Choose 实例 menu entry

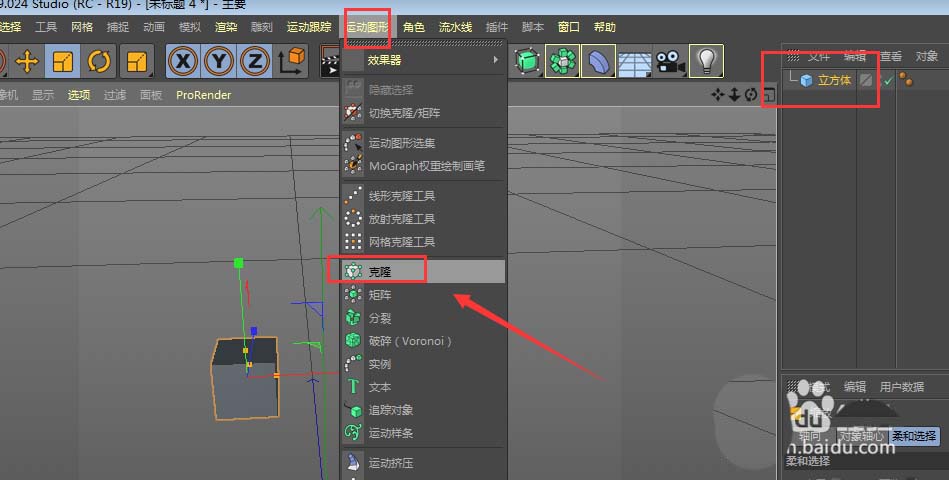[424, 364]
